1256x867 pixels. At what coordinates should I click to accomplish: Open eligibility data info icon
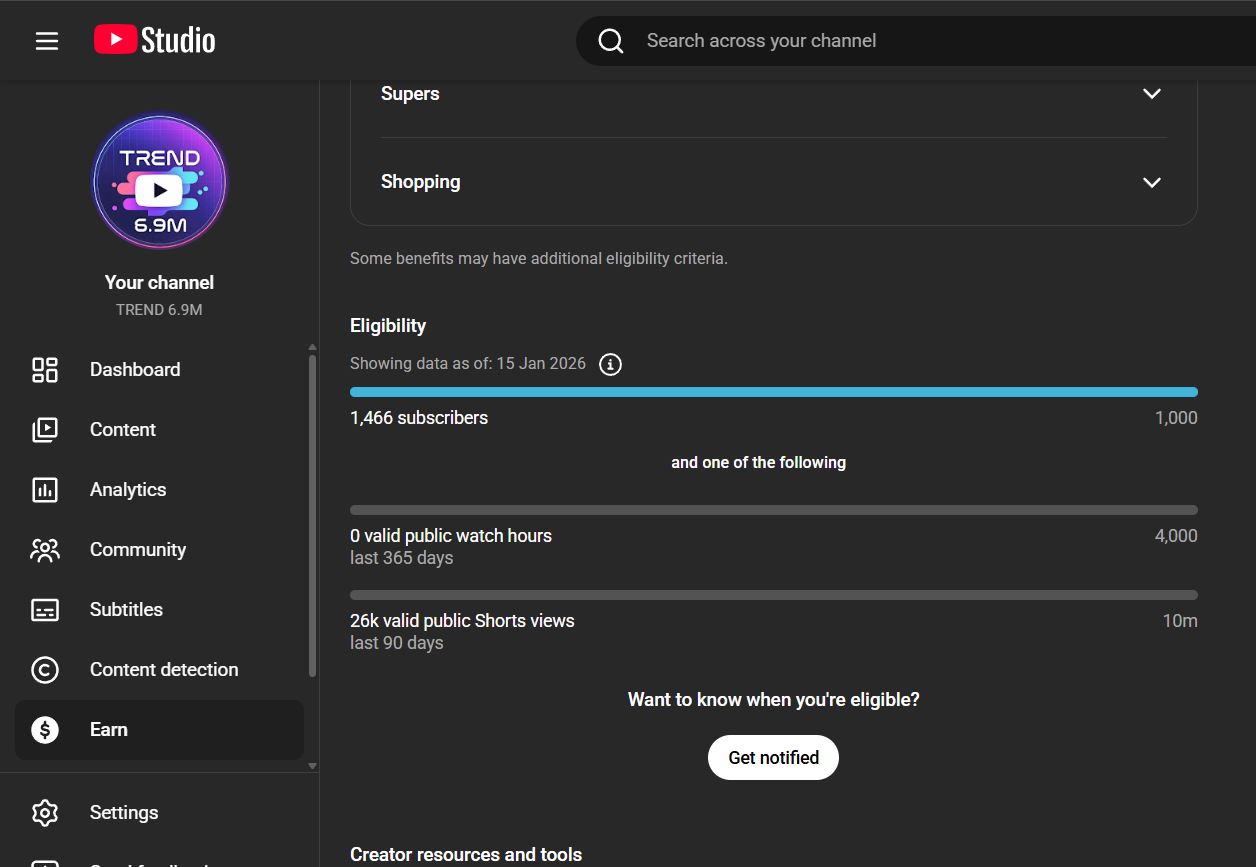pyautogui.click(x=610, y=364)
